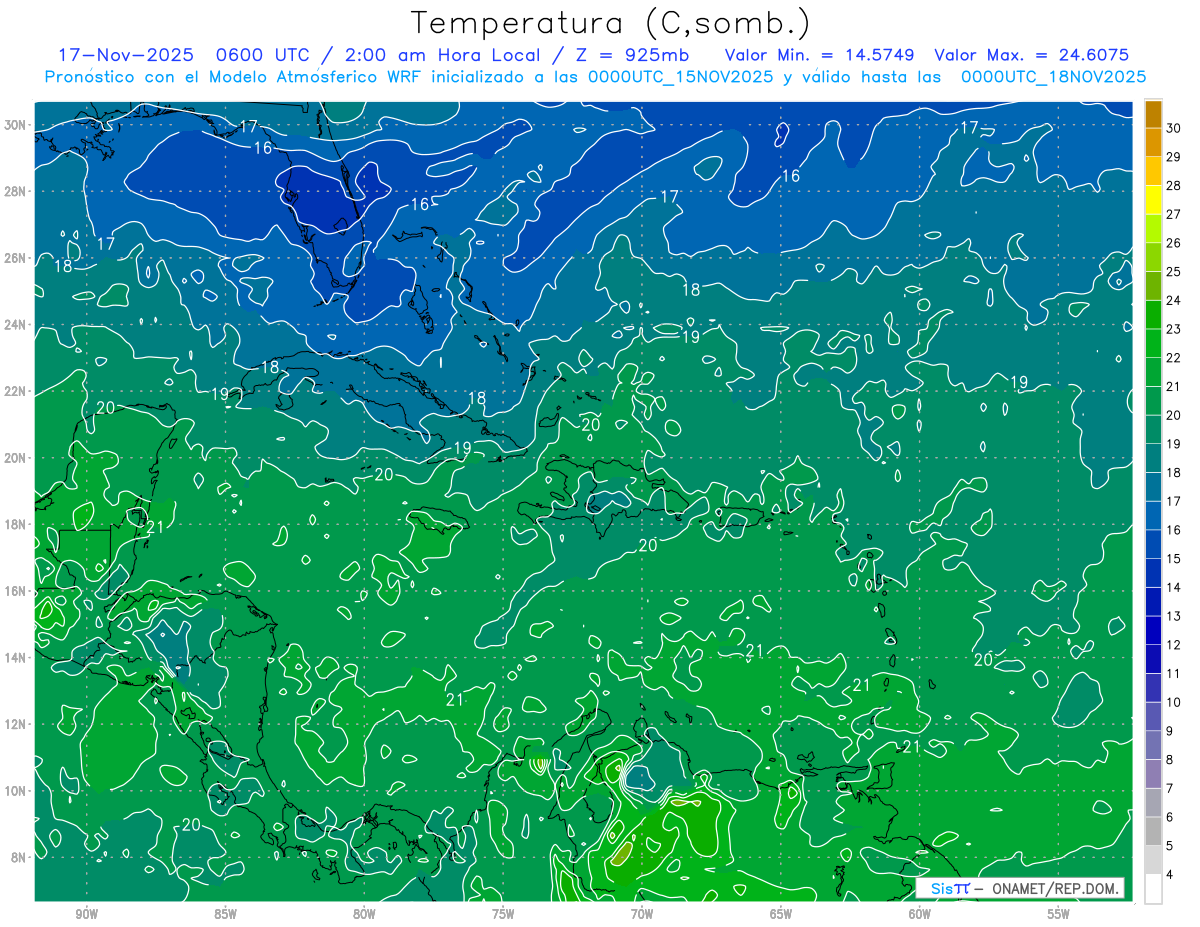Click the "14N" latitude axis label

coord(14,657)
